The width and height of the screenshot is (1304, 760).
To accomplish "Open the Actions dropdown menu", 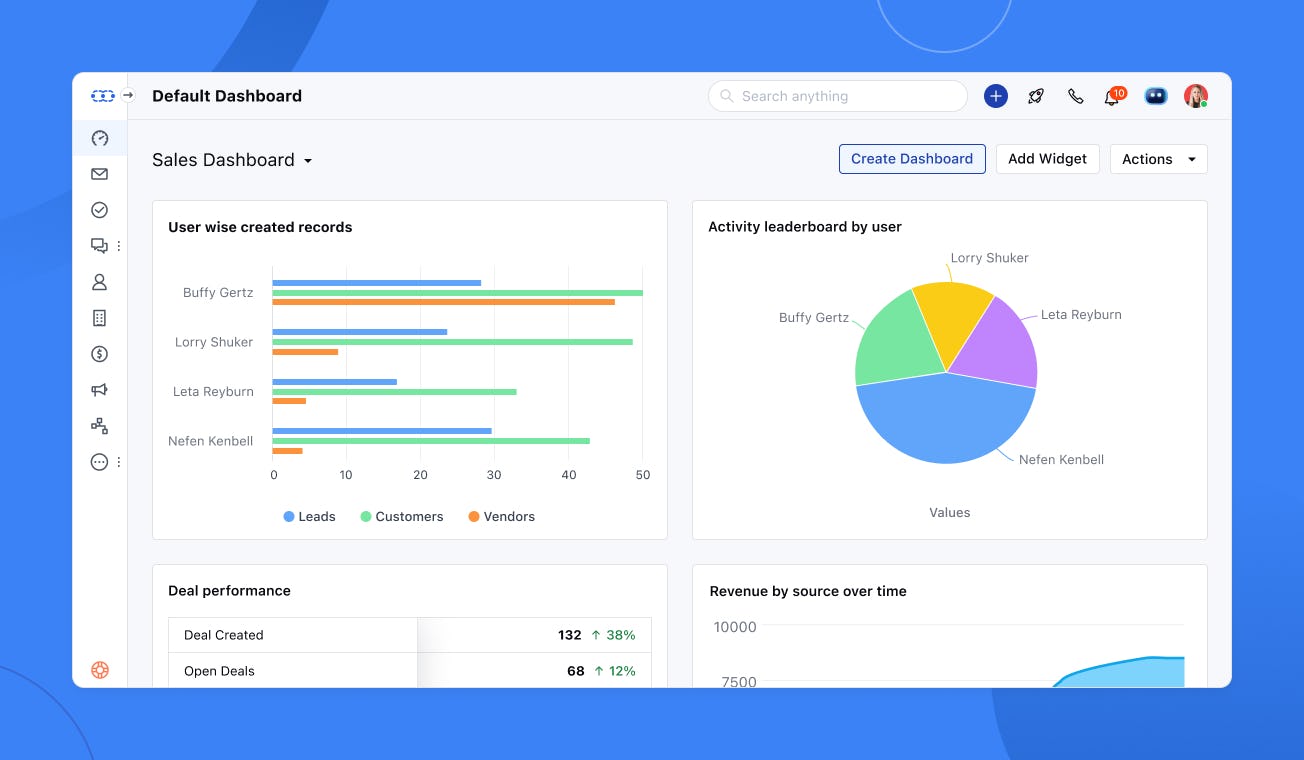I will pos(1157,158).
